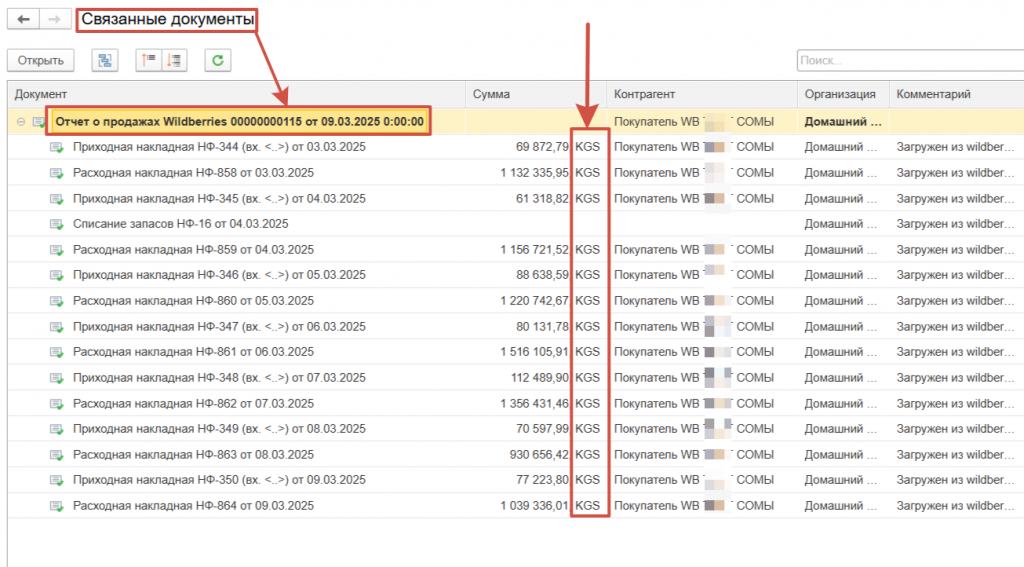Click the move down in list icon
The width and height of the screenshot is (1024, 567).
click(x=173, y=61)
